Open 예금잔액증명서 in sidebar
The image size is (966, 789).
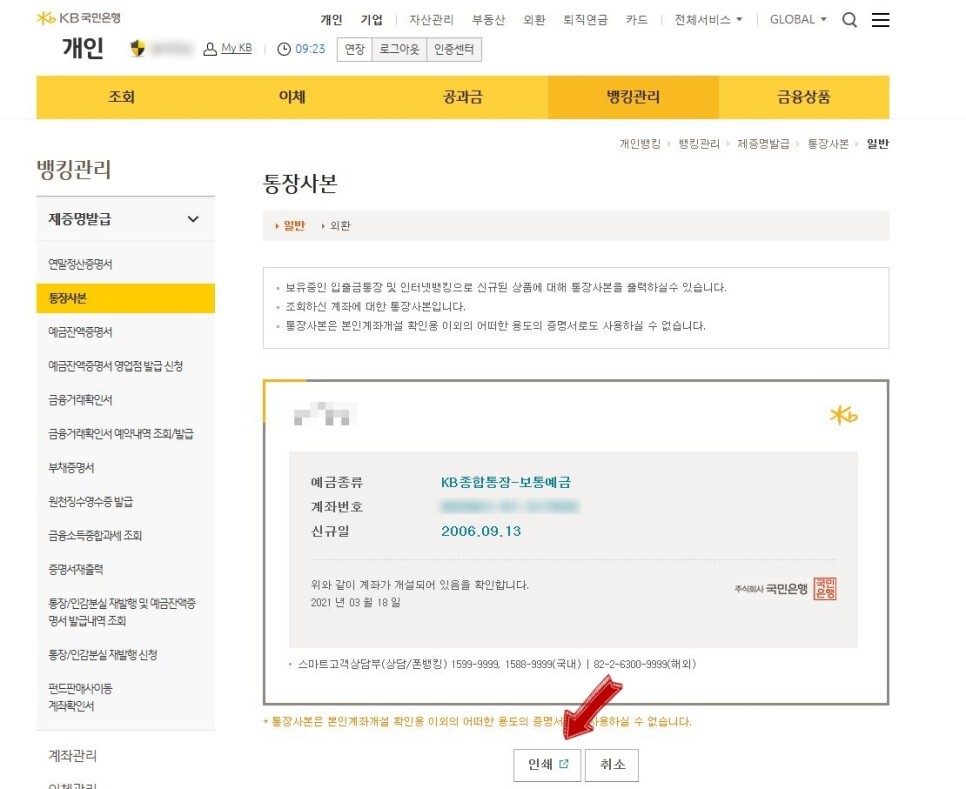click(80, 332)
